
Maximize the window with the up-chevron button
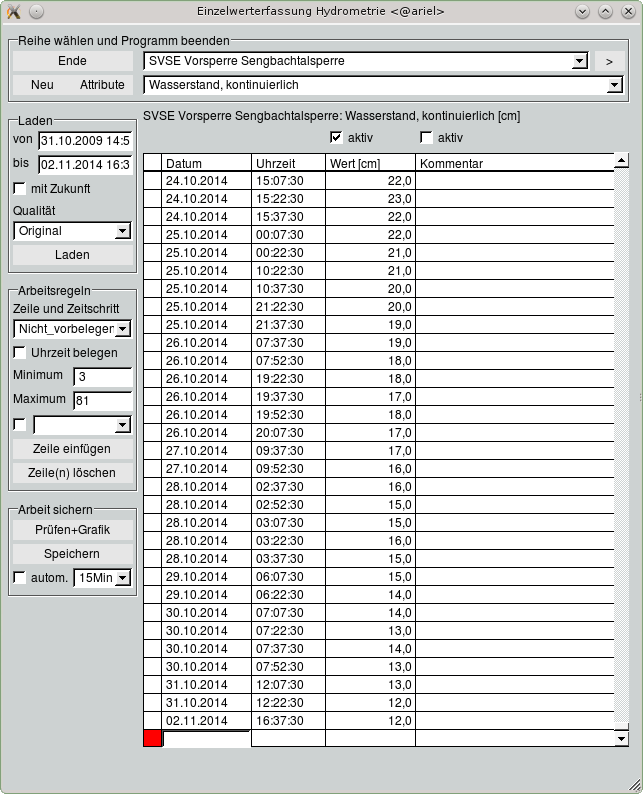coord(606,11)
